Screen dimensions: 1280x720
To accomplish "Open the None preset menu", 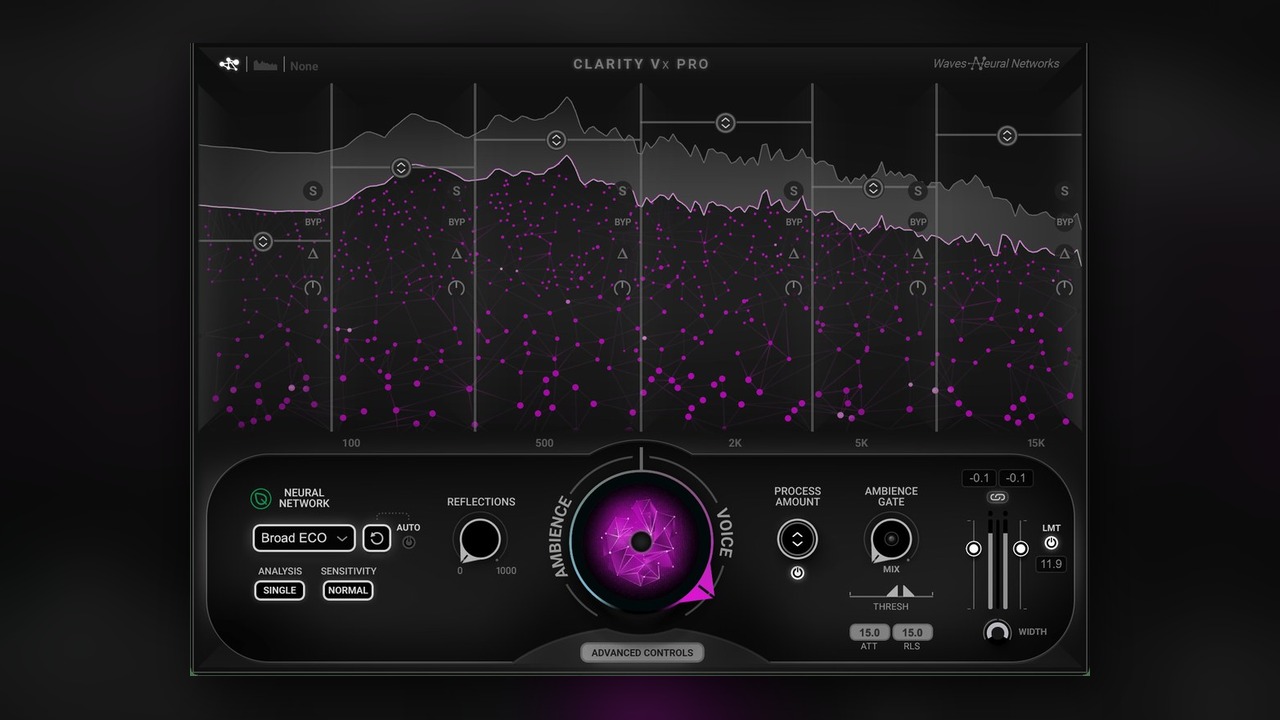I will (x=304, y=66).
